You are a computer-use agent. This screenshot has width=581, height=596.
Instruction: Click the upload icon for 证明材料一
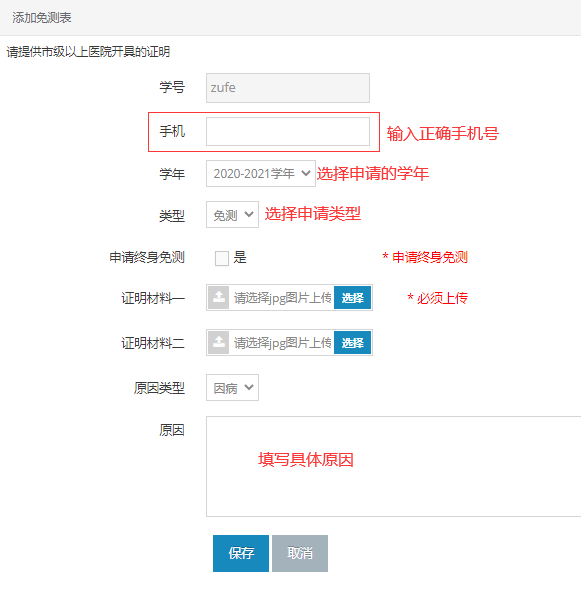click(218, 297)
